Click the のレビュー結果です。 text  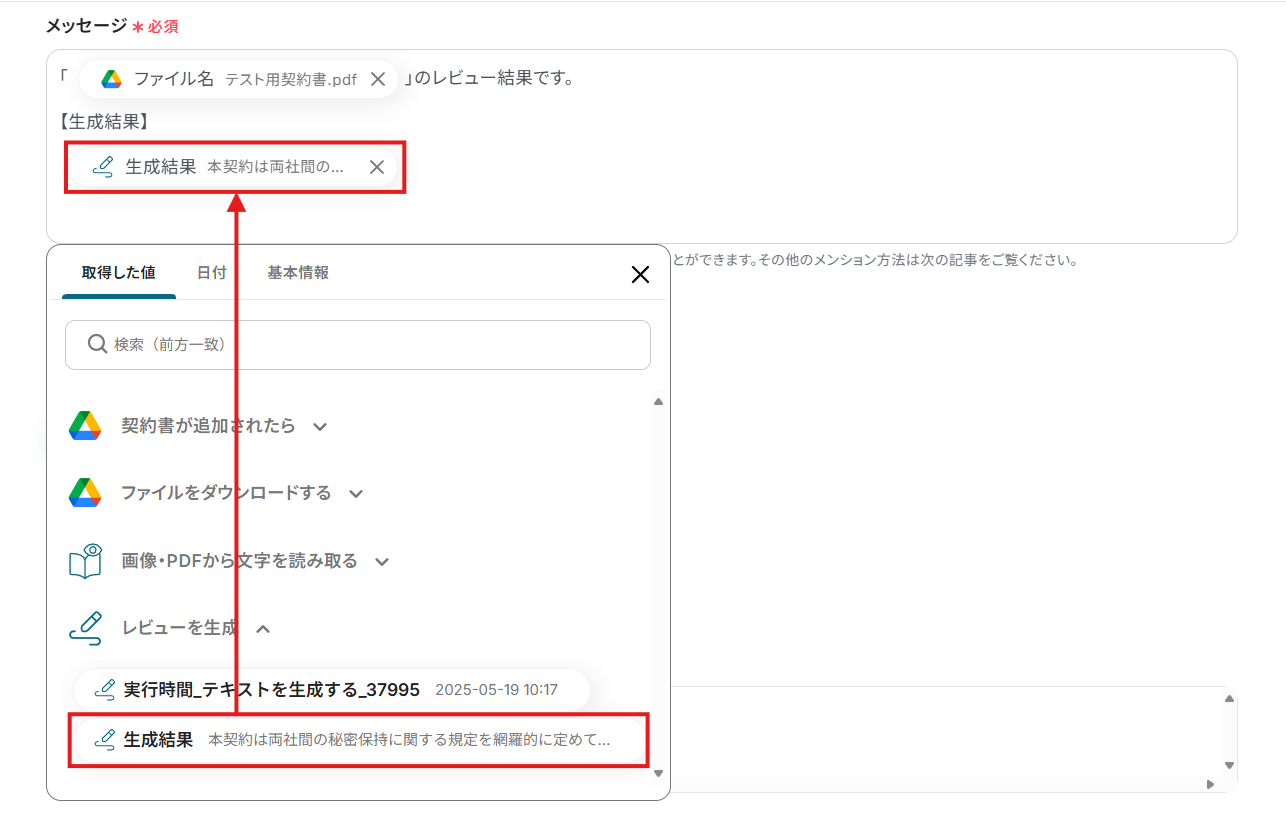[494, 78]
